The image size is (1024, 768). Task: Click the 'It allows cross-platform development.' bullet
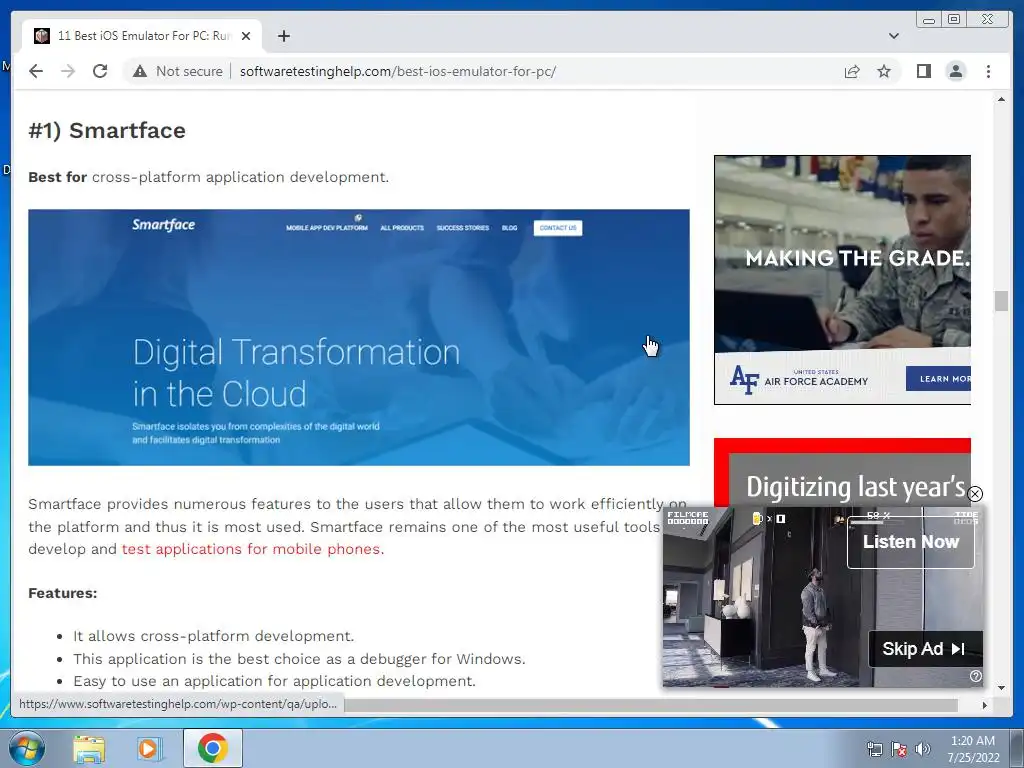[214, 636]
